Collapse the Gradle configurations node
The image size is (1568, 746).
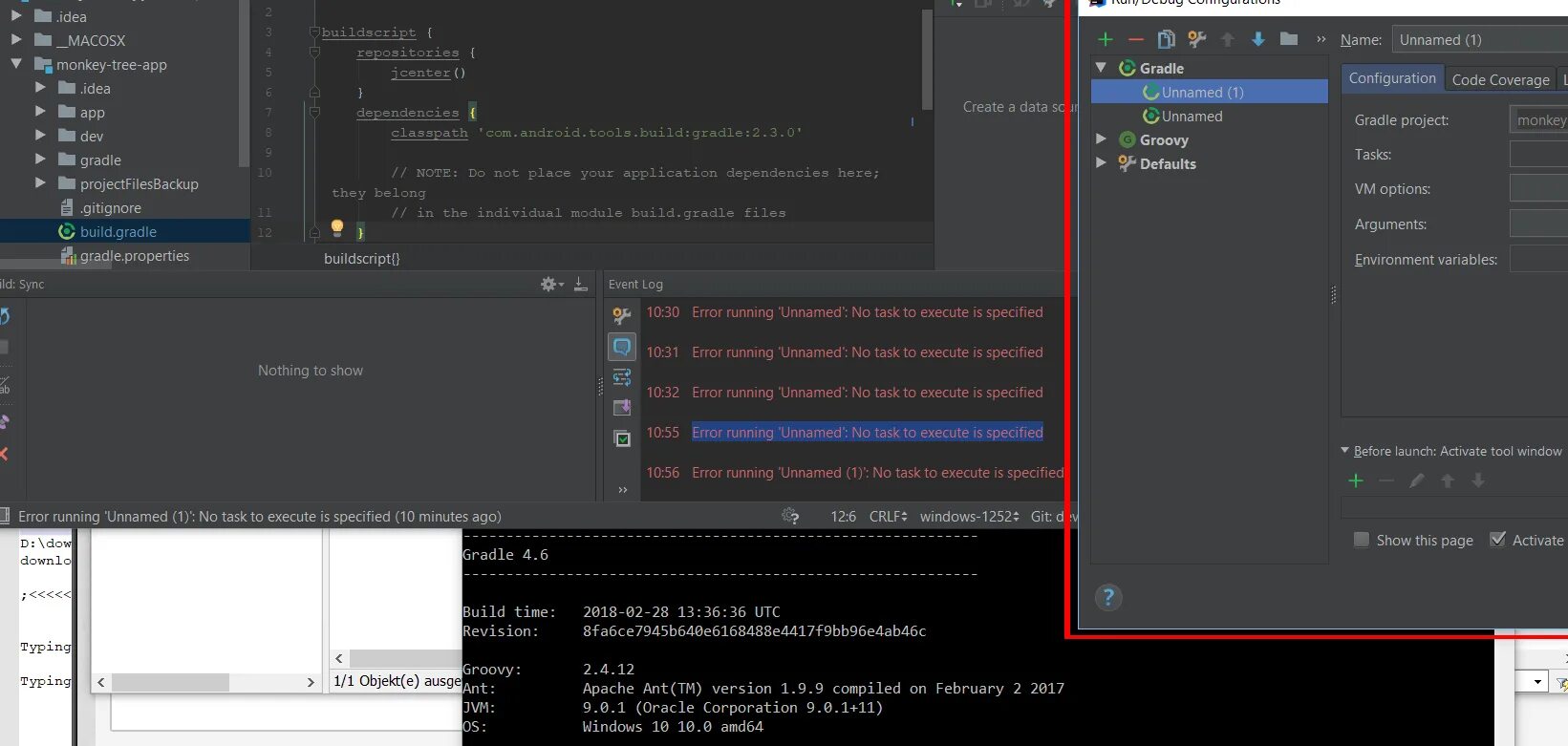pyautogui.click(x=1101, y=68)
